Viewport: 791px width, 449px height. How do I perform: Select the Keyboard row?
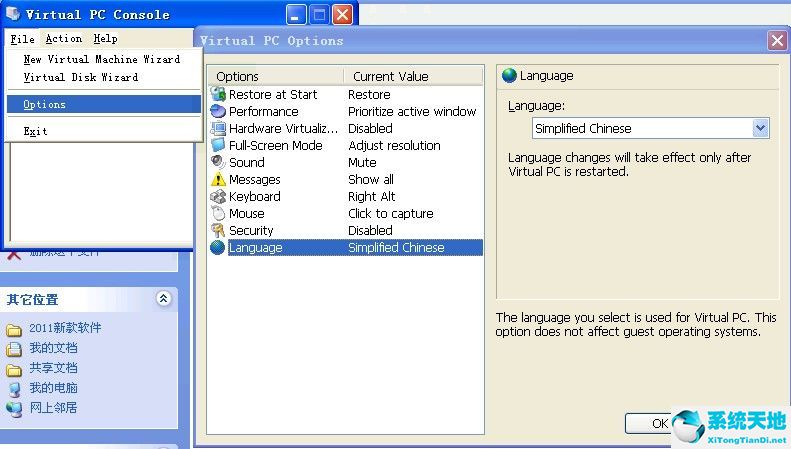255,196
